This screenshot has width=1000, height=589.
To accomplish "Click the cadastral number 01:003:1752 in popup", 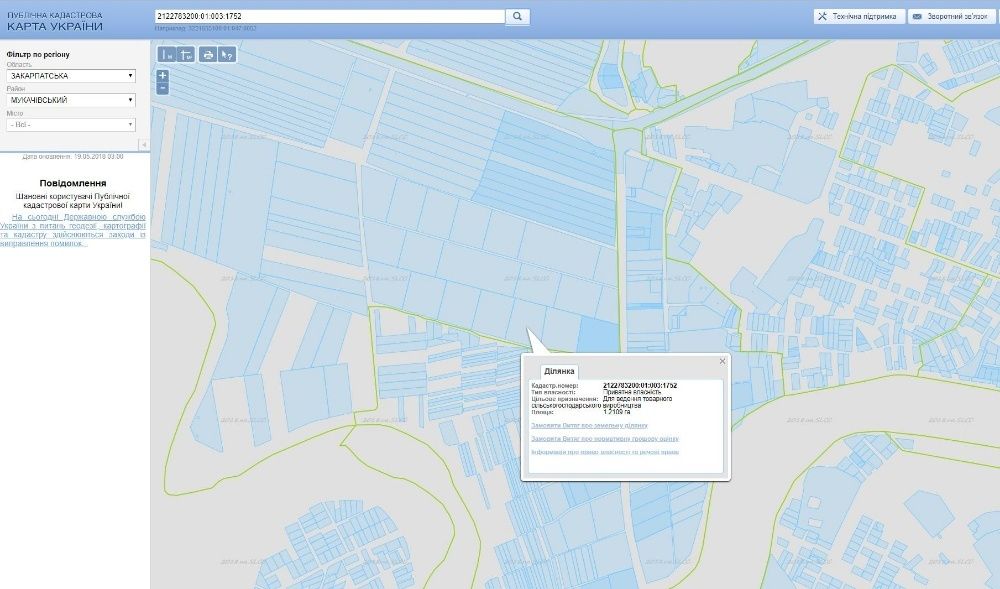I will click(640, 386).
